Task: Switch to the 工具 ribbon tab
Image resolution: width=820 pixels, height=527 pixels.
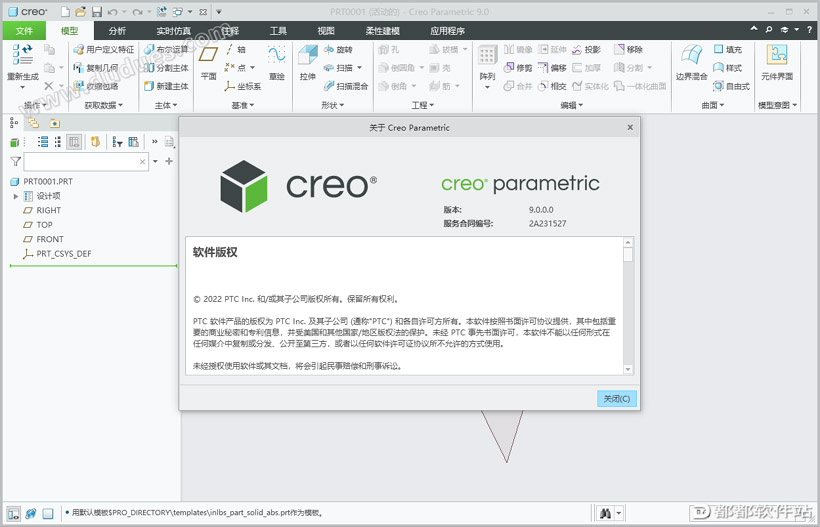Action: [278, 31]
